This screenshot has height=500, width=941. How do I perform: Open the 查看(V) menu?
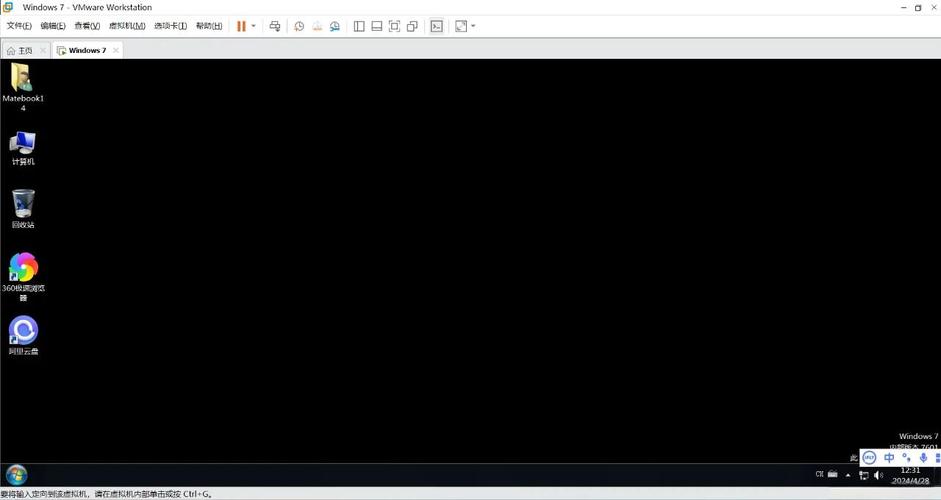pos(87,26)
